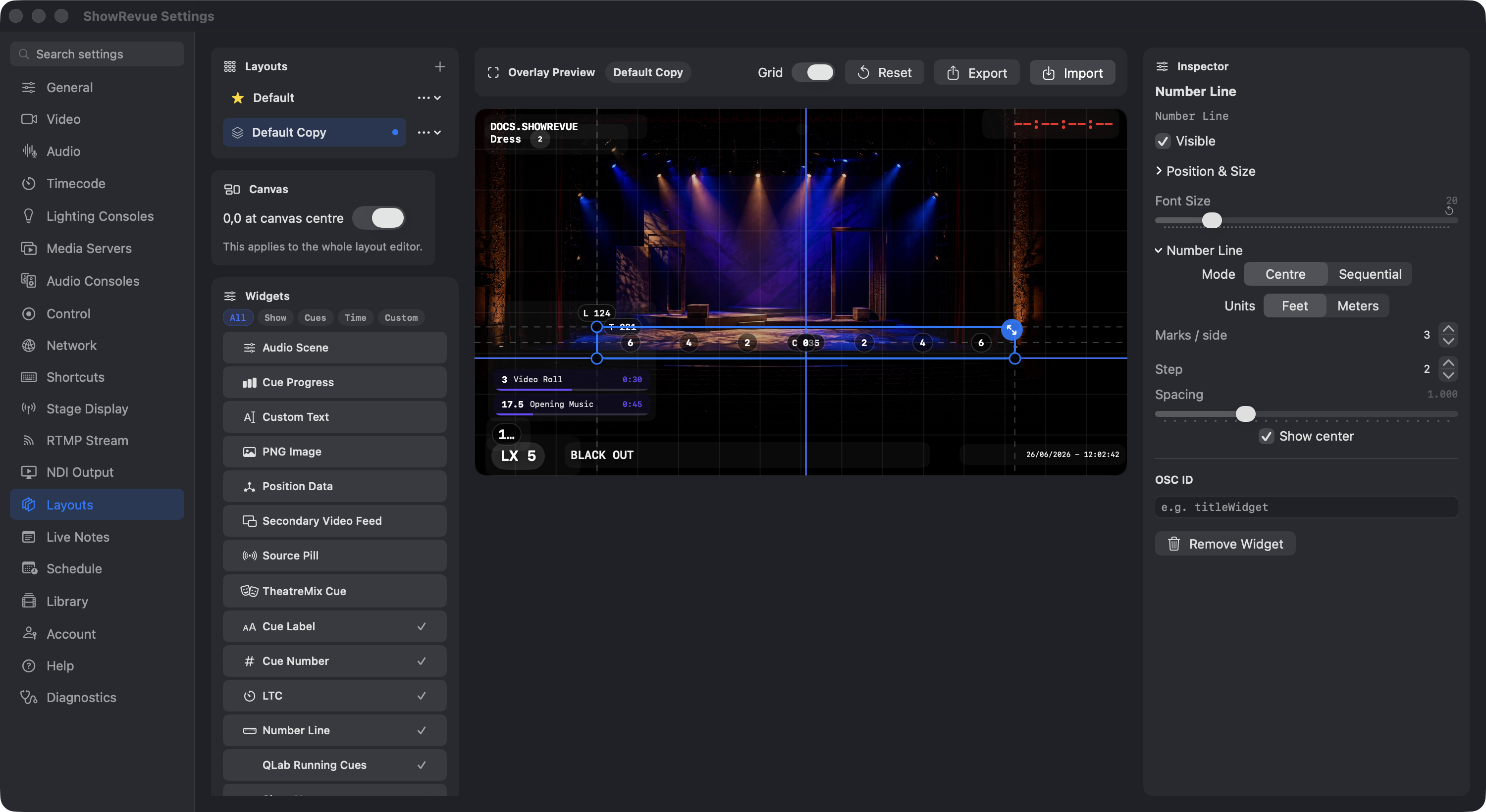Reset Font Size with the reset arrow icon
This screenshot has width=1486, height=812.
click(x=1449, y=210)
